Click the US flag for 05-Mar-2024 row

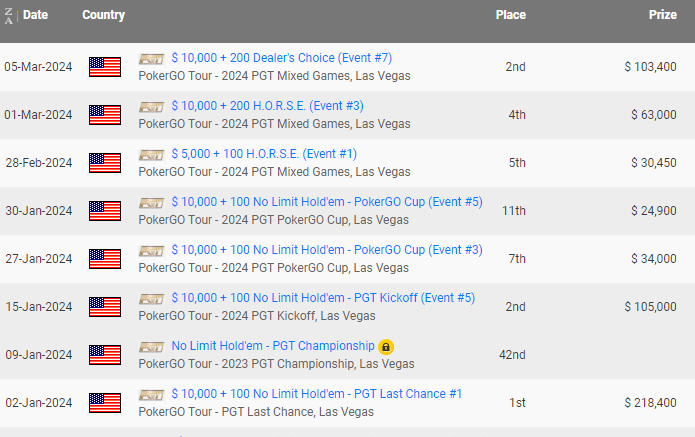pyautogui.click(x=105, y=67)
